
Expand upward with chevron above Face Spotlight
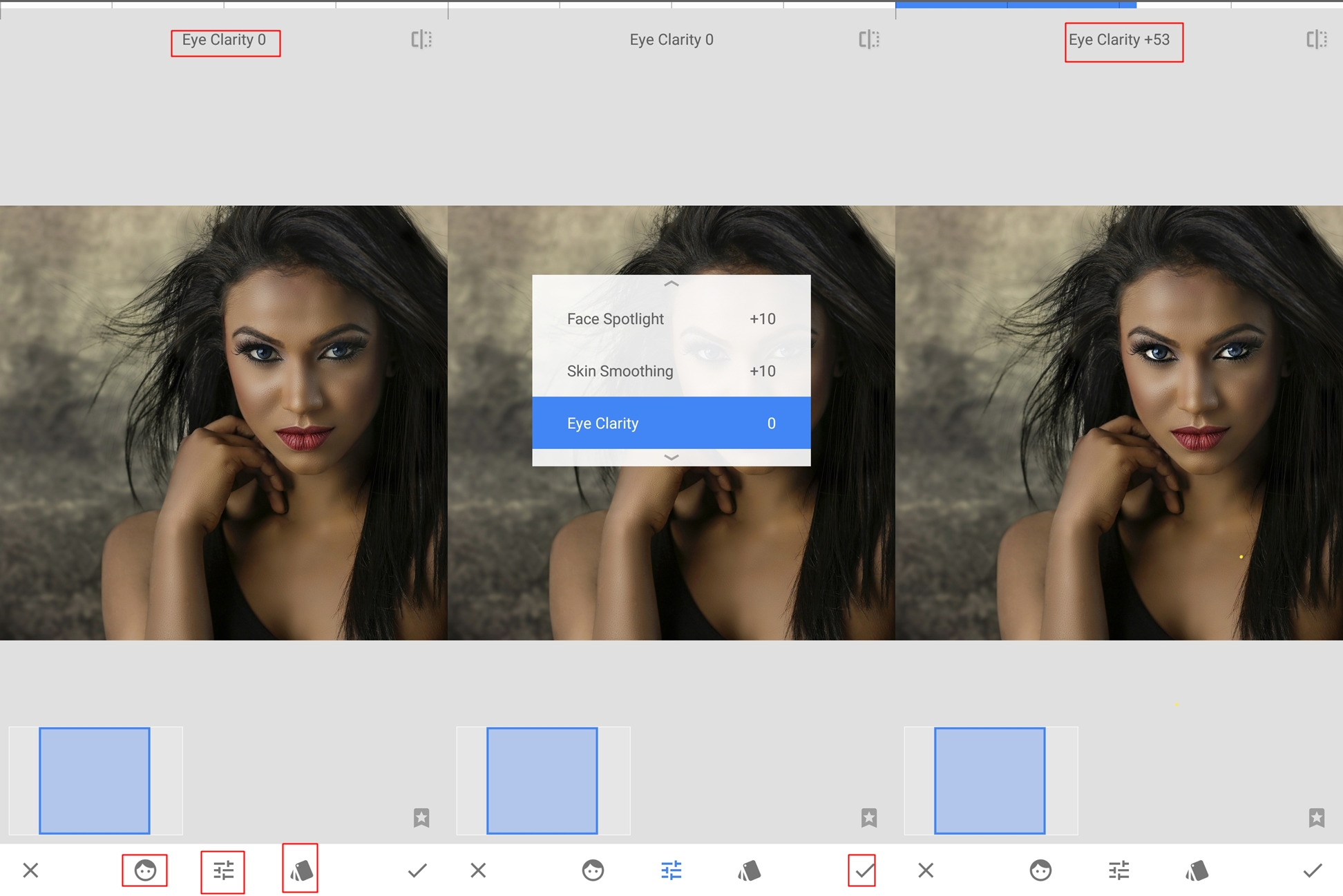click(x=671, y=284)
